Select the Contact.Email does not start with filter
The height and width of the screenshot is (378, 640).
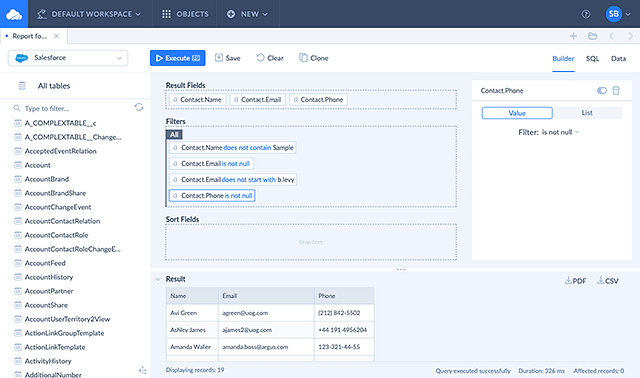pyautogui.click(x=233, y=180)
